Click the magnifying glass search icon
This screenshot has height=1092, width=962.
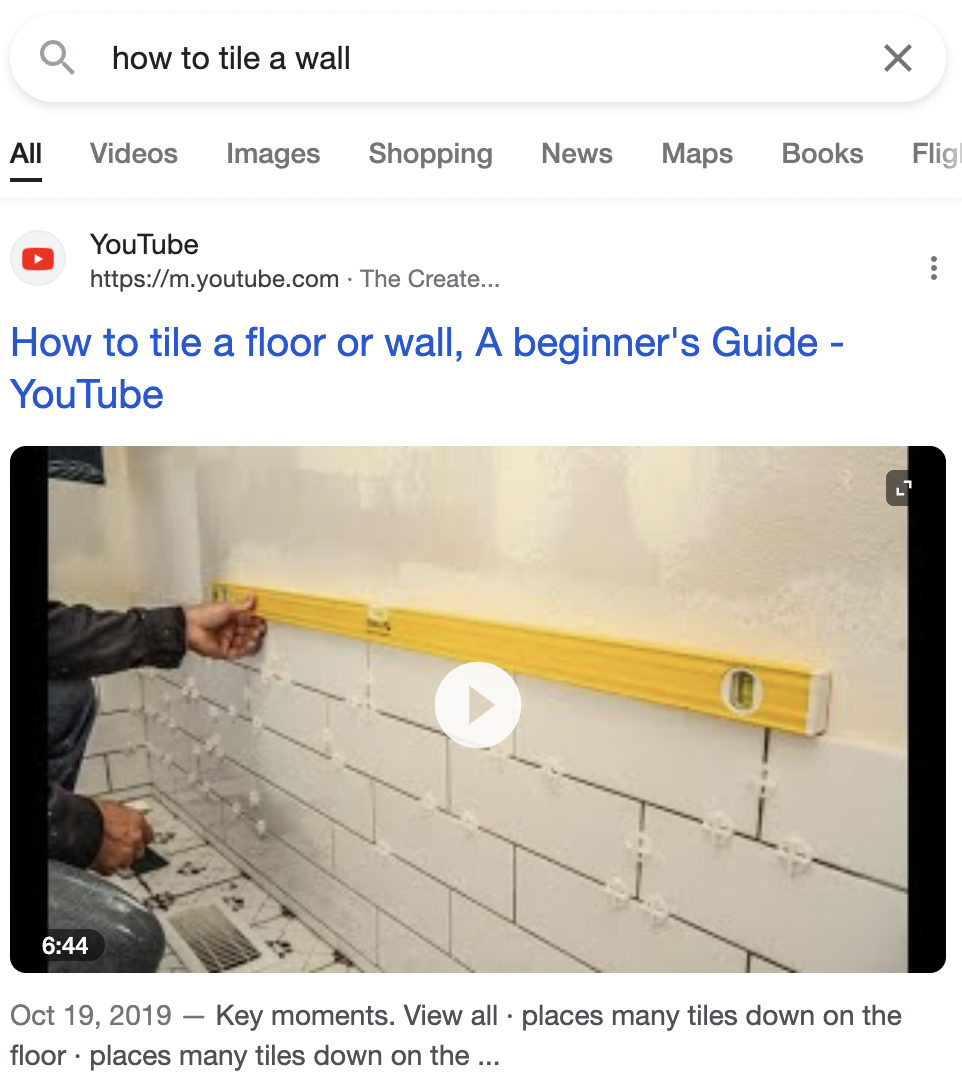(x=56, y=57)
